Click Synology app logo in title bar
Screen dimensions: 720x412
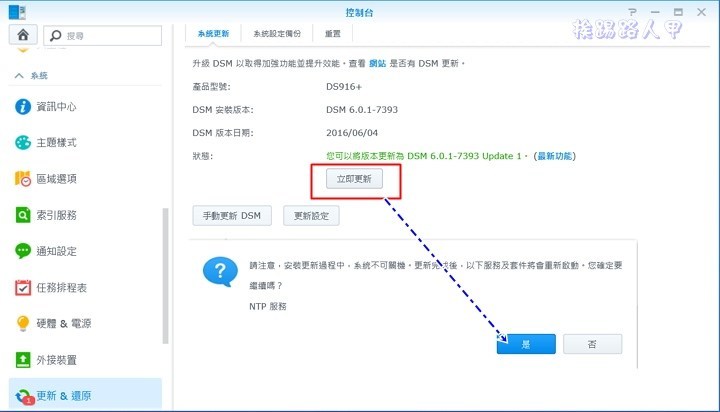[17, 12]
